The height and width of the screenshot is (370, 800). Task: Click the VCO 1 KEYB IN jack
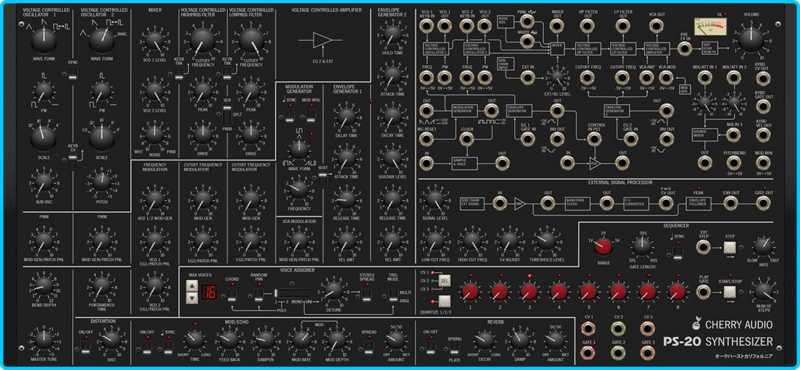pos(427,26)
